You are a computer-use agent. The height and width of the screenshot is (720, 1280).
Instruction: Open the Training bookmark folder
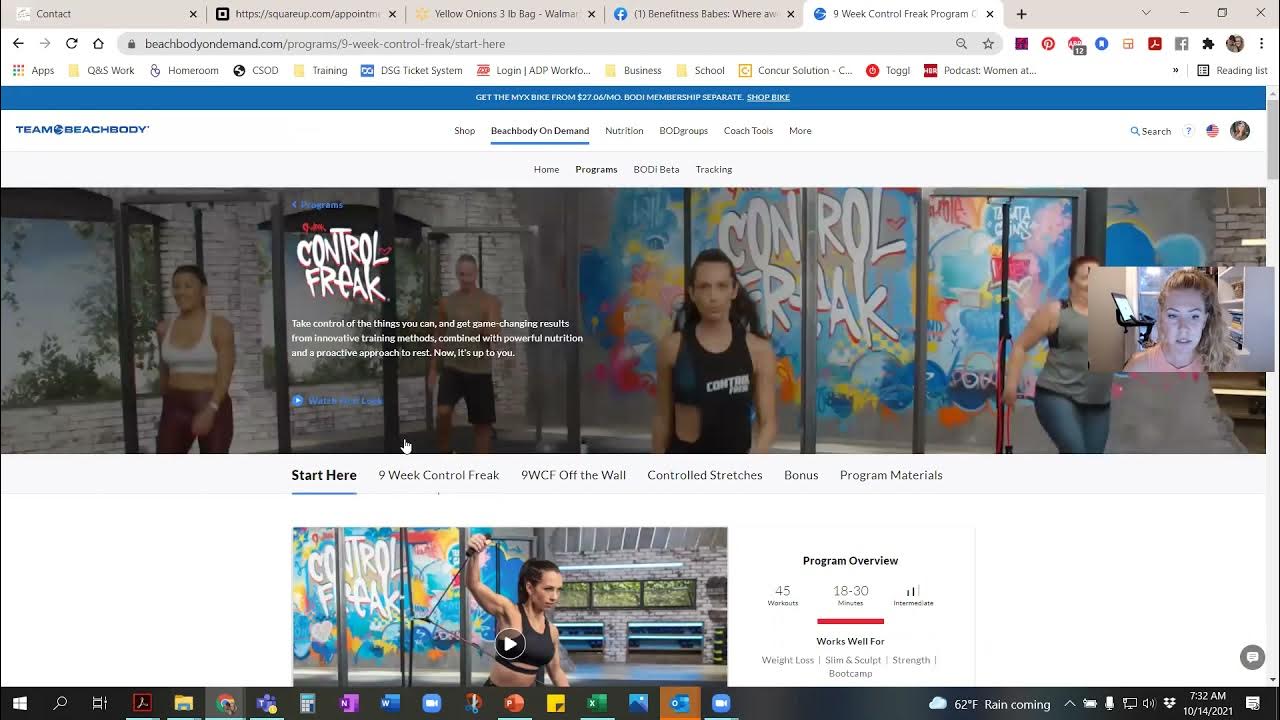coord(320,70)
